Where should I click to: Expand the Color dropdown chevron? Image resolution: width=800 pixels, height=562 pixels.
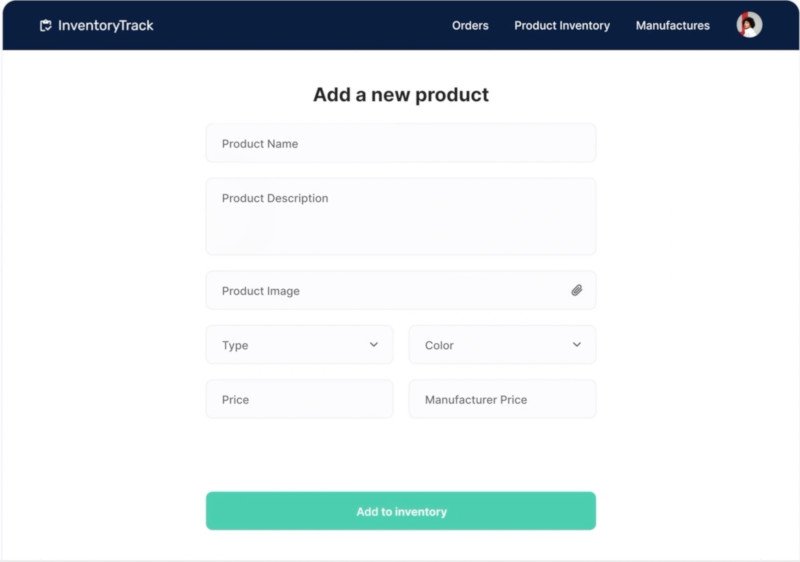[577, 345]
